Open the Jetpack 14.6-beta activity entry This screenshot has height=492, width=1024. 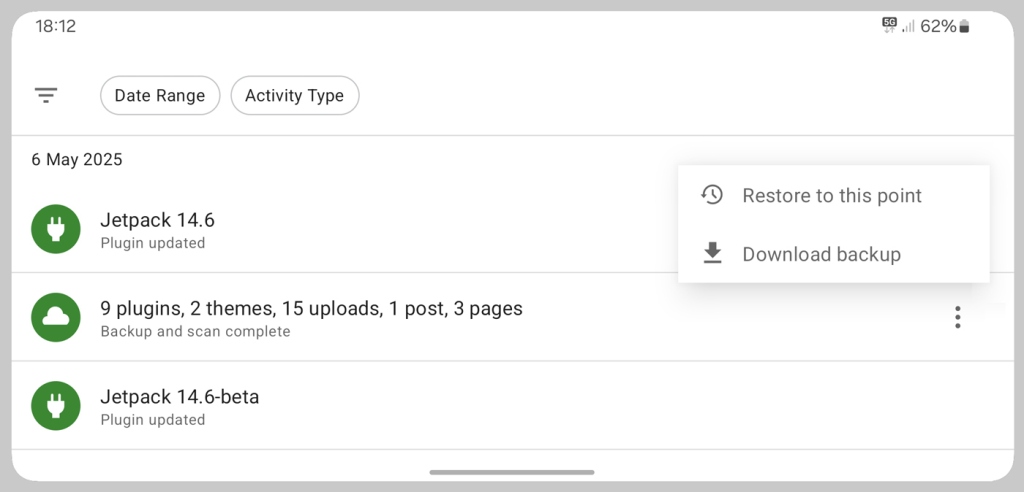512,406
